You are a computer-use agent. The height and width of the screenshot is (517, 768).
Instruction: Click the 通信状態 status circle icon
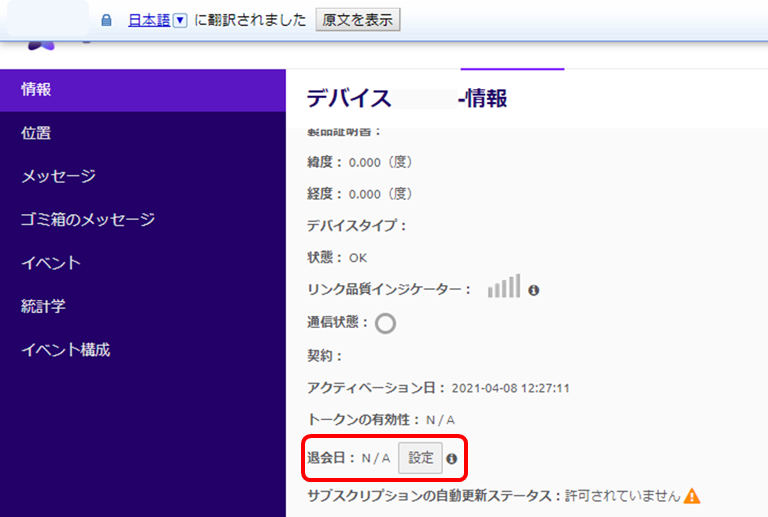(385, 323)
